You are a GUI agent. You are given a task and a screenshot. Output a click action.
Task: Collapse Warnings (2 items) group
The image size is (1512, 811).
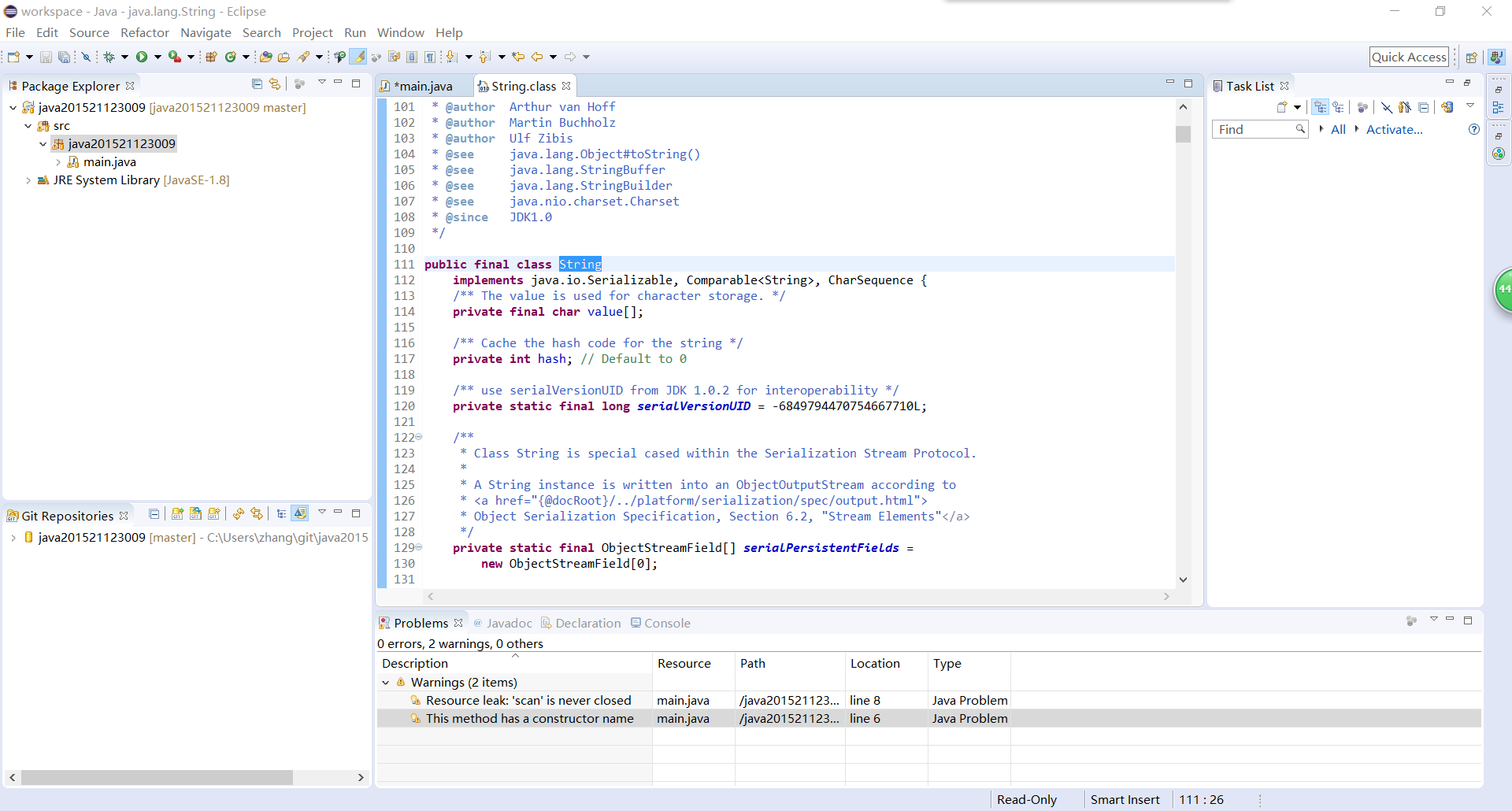(386, 683)
